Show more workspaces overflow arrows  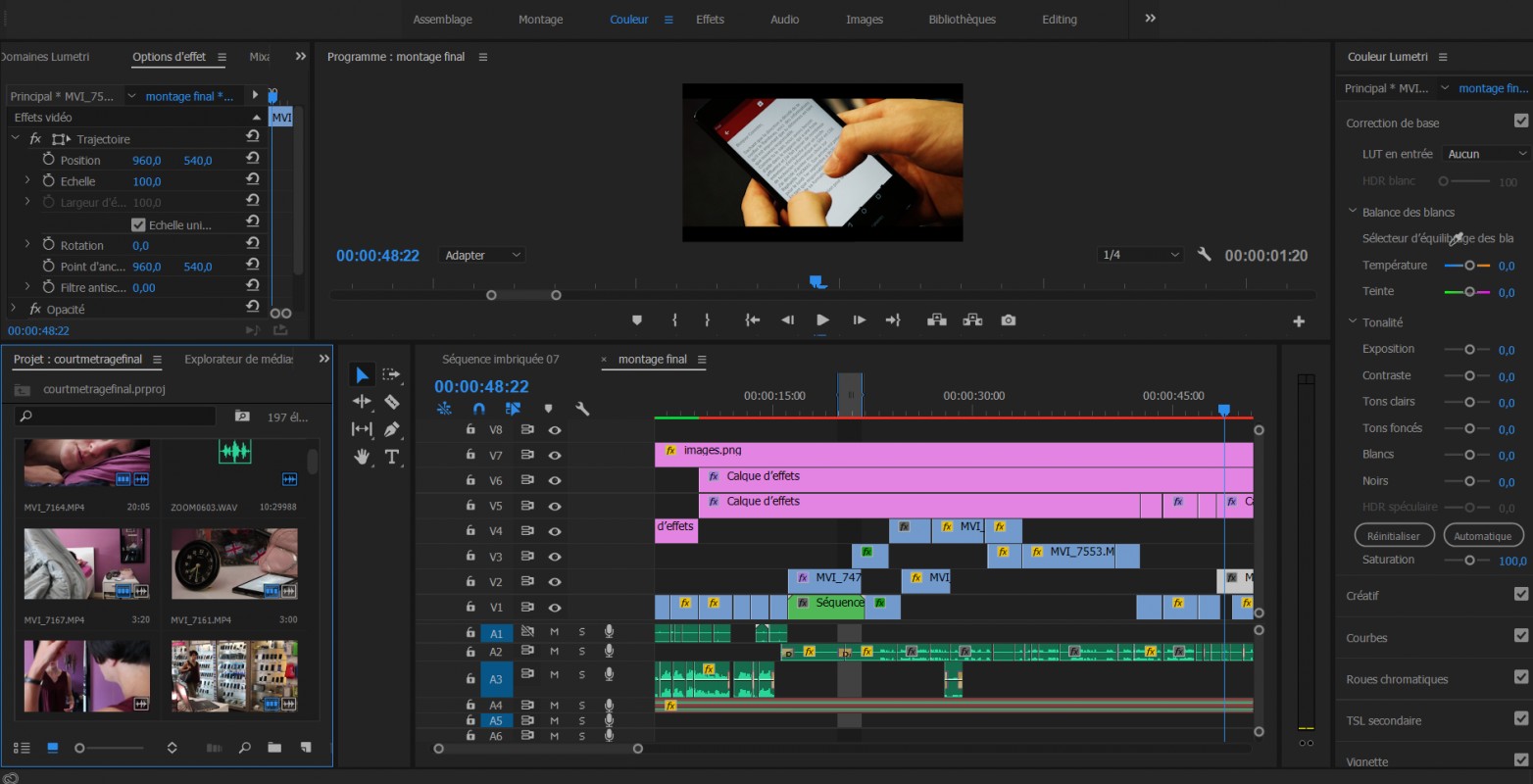click(x=1151, y=19)
